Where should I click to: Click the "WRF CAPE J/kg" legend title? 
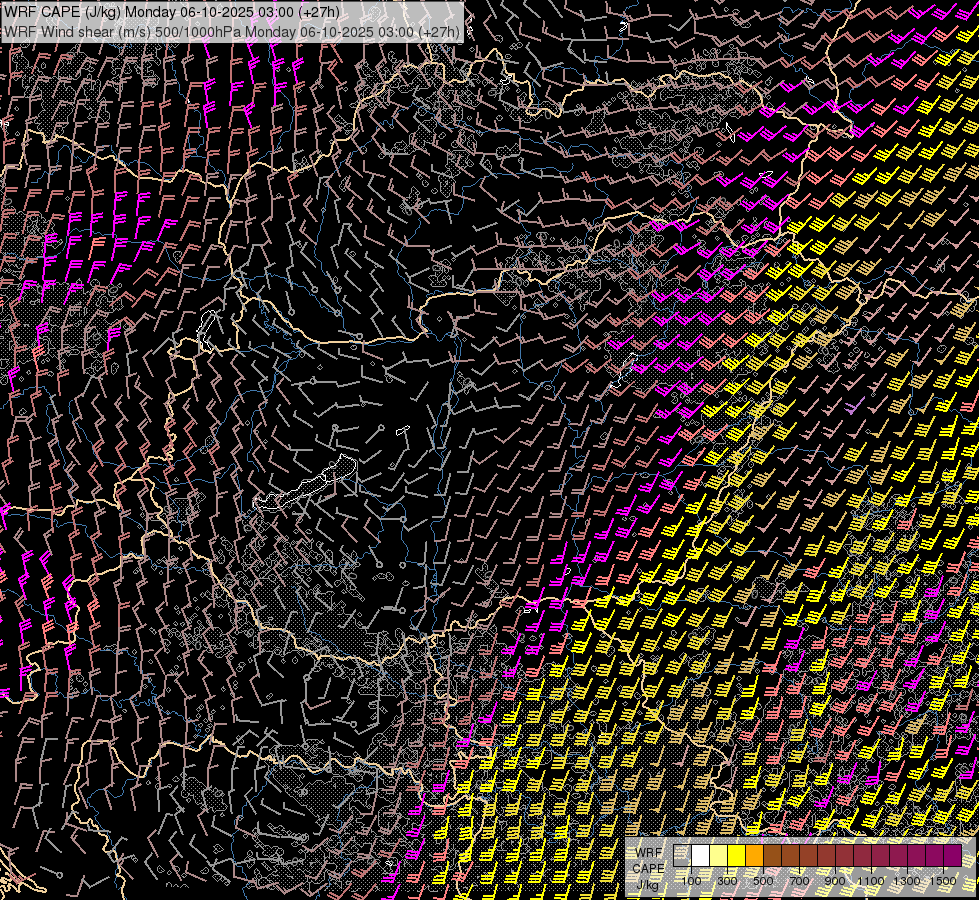[x=649, y=868]
